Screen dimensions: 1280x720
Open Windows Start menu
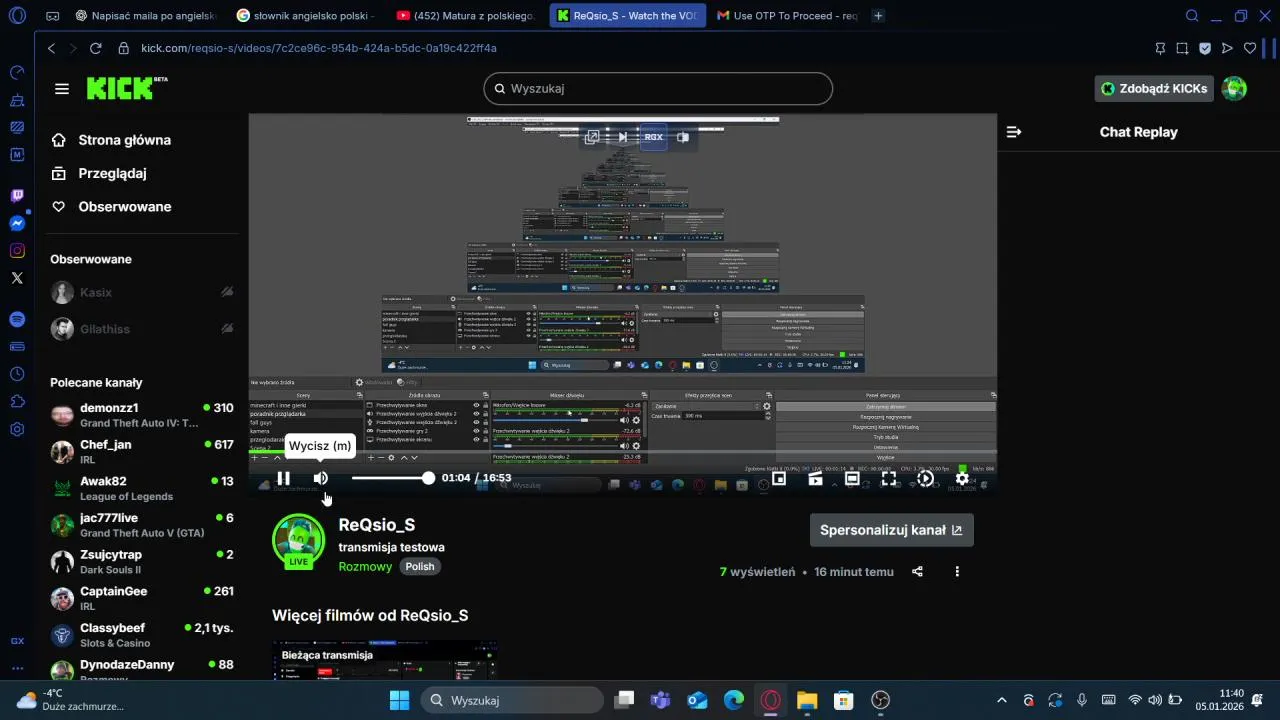(x=399, y=700)
